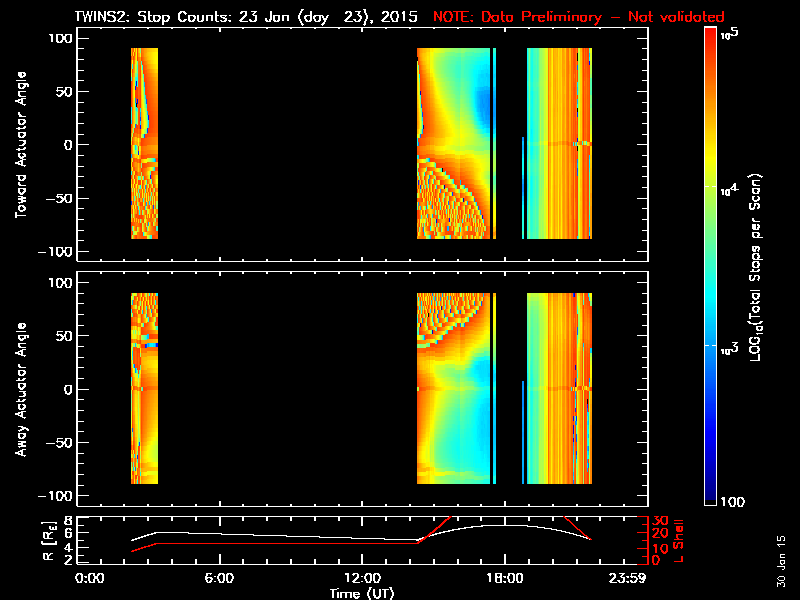Select the red "NOTE: Data Preliminary – Not validated" text

pyautogui.click(x=579, y=17)
